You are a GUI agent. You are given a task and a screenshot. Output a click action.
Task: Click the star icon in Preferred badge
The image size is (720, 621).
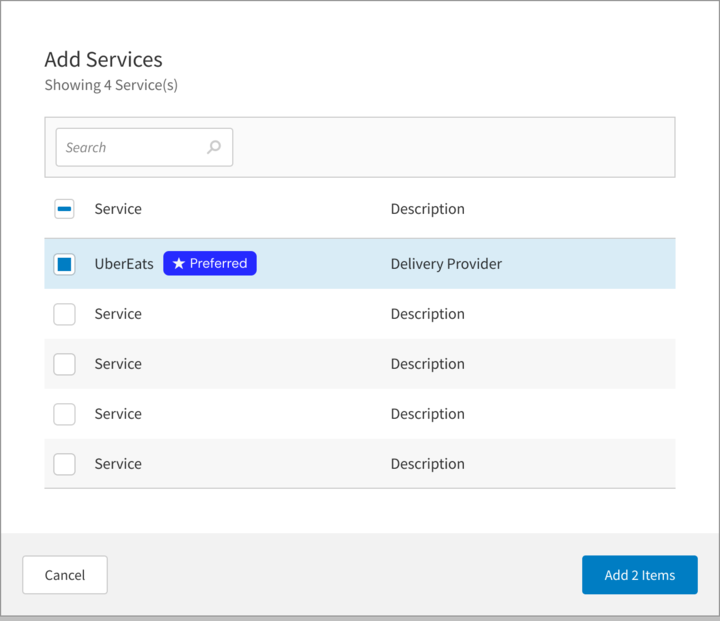tap(178, 264)
